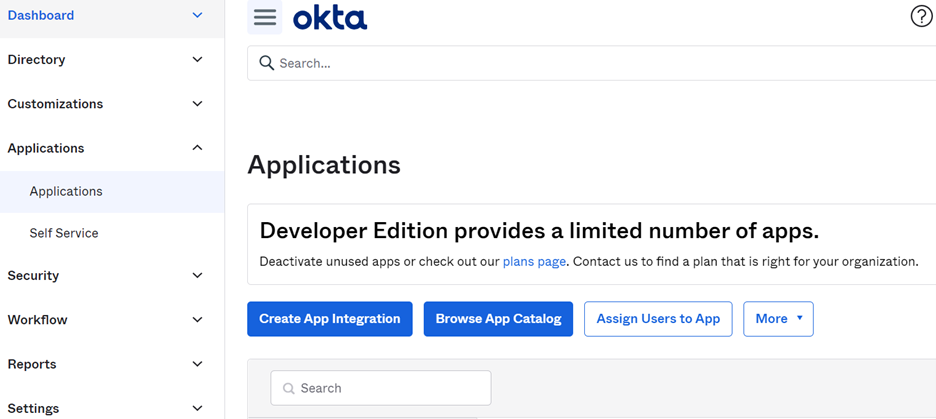The width and height of the screenshot is (936, 419).
Task: Expand the Security sidebar chevron
Action: 197,276
